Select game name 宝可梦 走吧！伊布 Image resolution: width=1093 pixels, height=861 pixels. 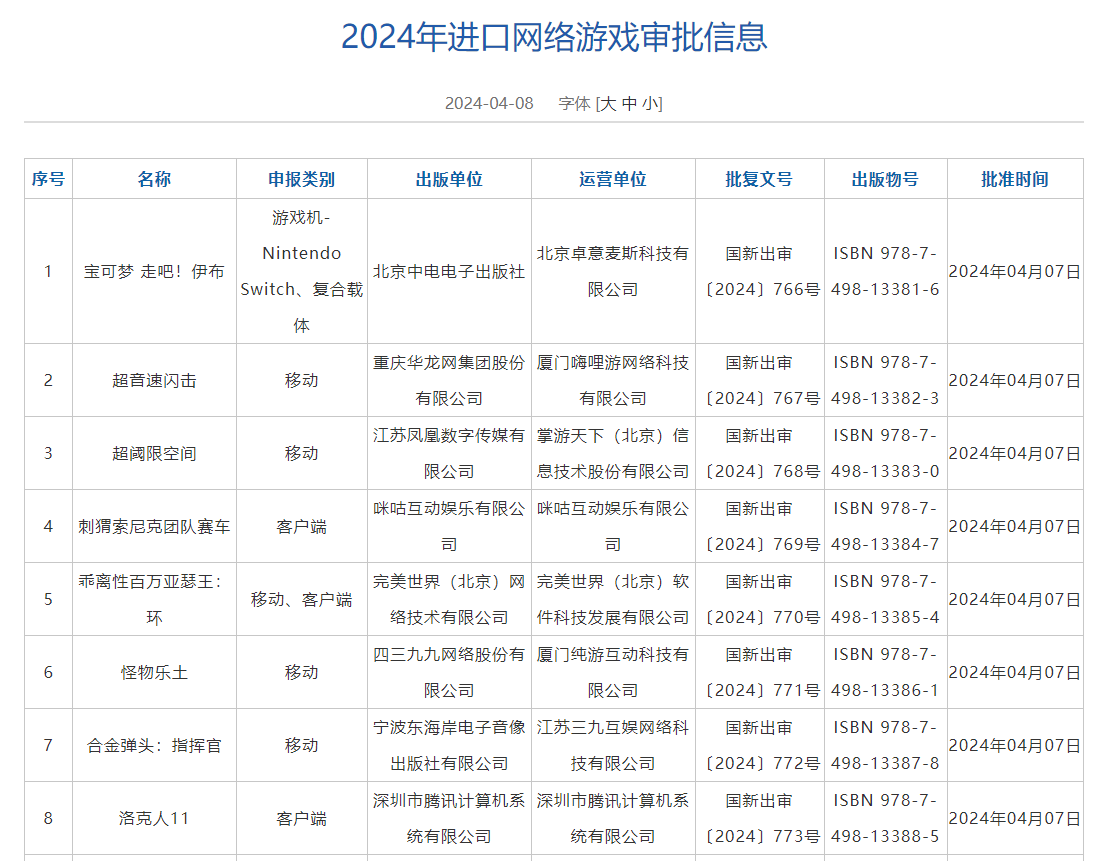(x=154, y=271)
